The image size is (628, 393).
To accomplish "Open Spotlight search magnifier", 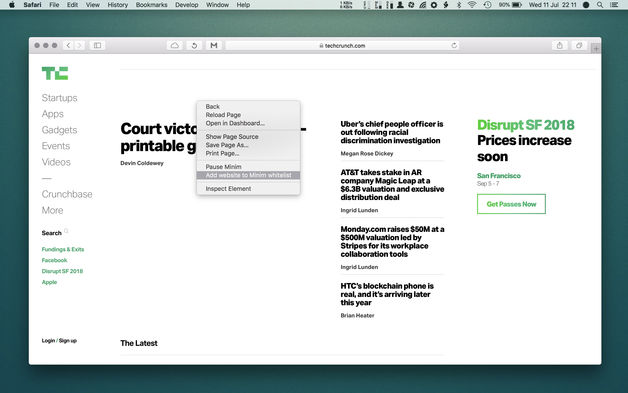I will click(x=600, y=5).
